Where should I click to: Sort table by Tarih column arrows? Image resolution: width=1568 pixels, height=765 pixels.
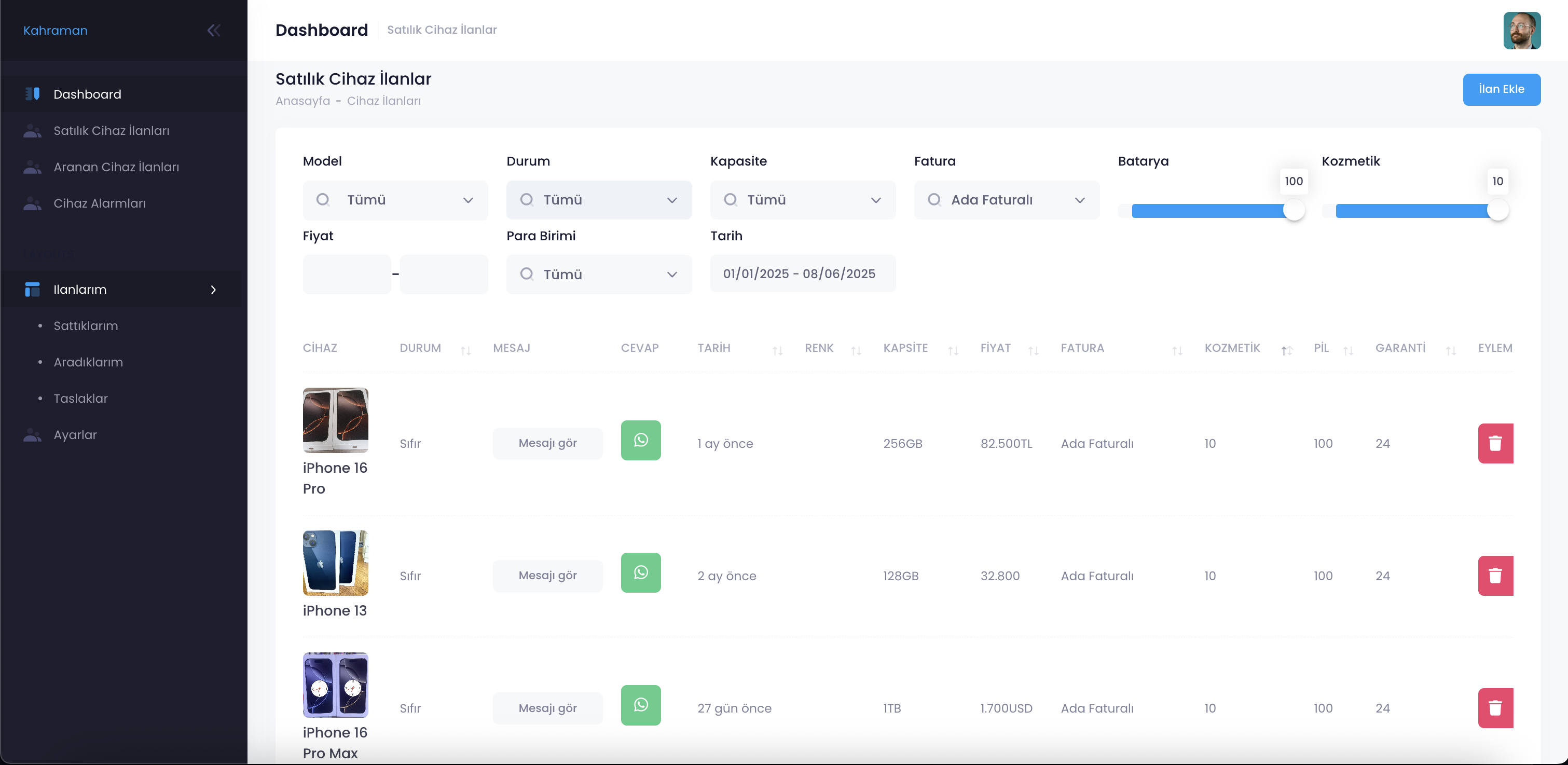[x=777, y=350]
